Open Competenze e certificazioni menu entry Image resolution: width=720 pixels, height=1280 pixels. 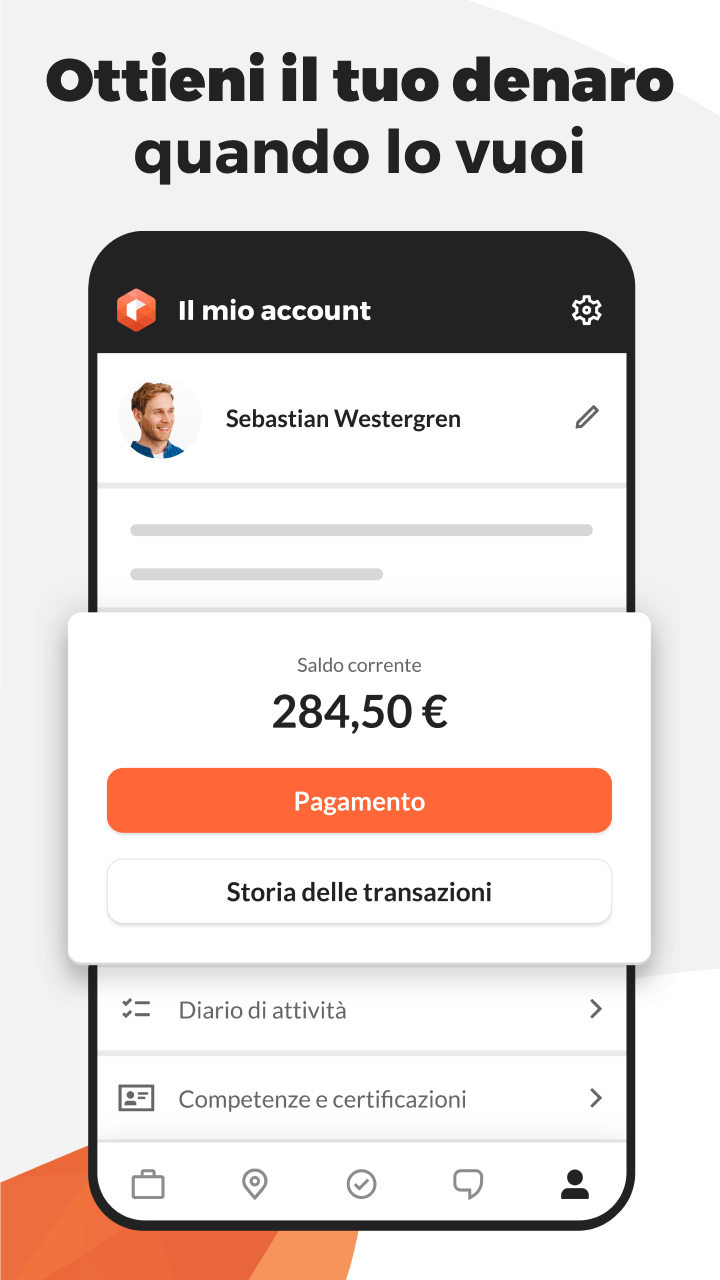coord(361,1098)
